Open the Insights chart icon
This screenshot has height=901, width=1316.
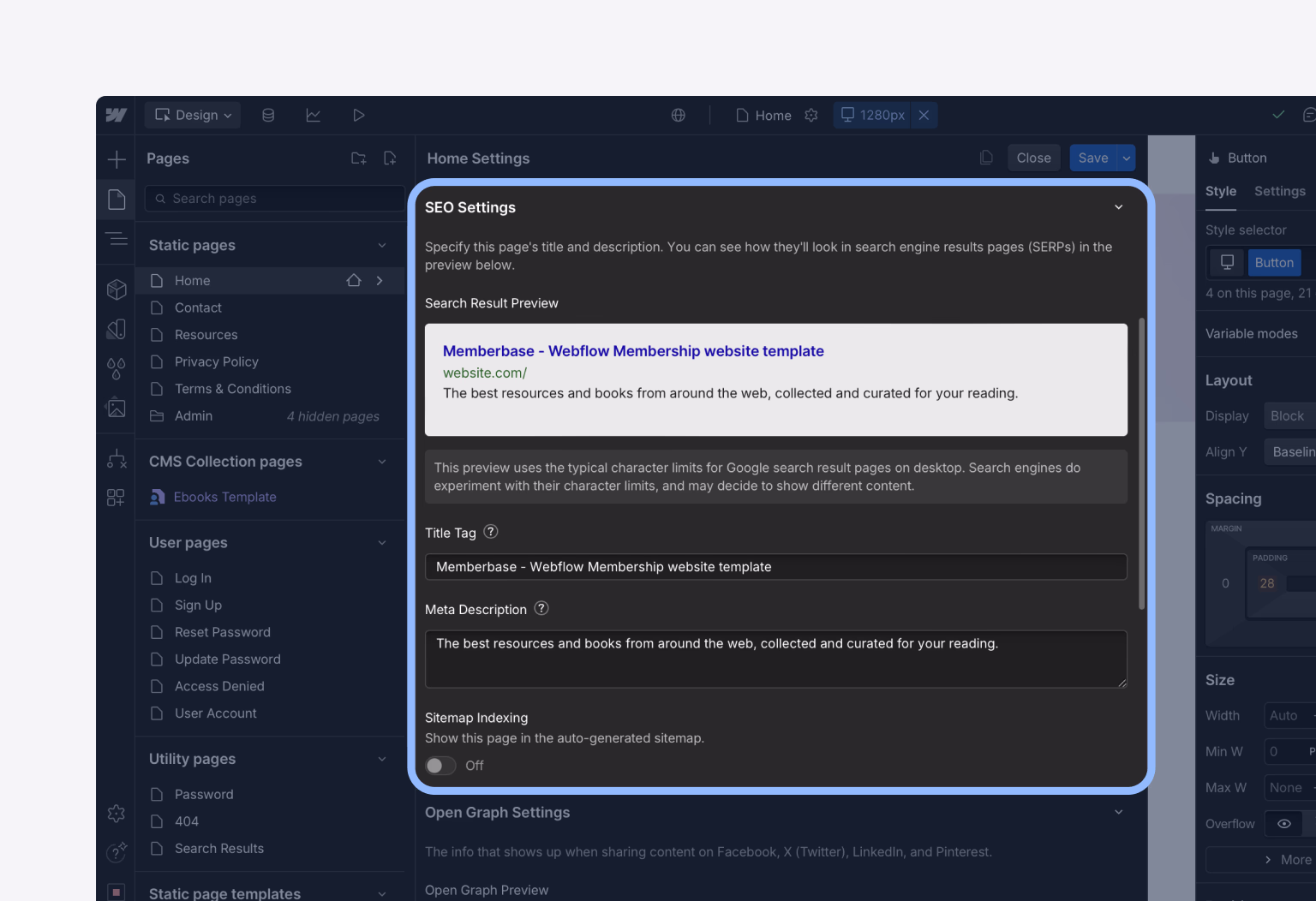point(314,115)
